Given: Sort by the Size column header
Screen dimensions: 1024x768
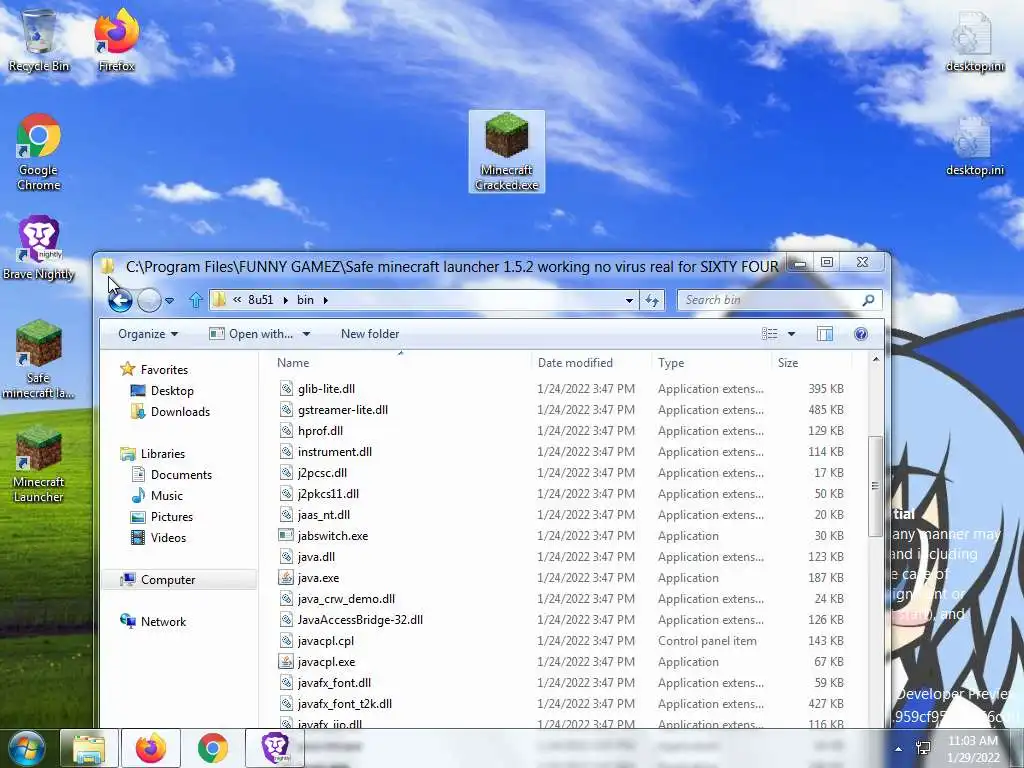Looking at the screenshot, I should click(811, 362).
